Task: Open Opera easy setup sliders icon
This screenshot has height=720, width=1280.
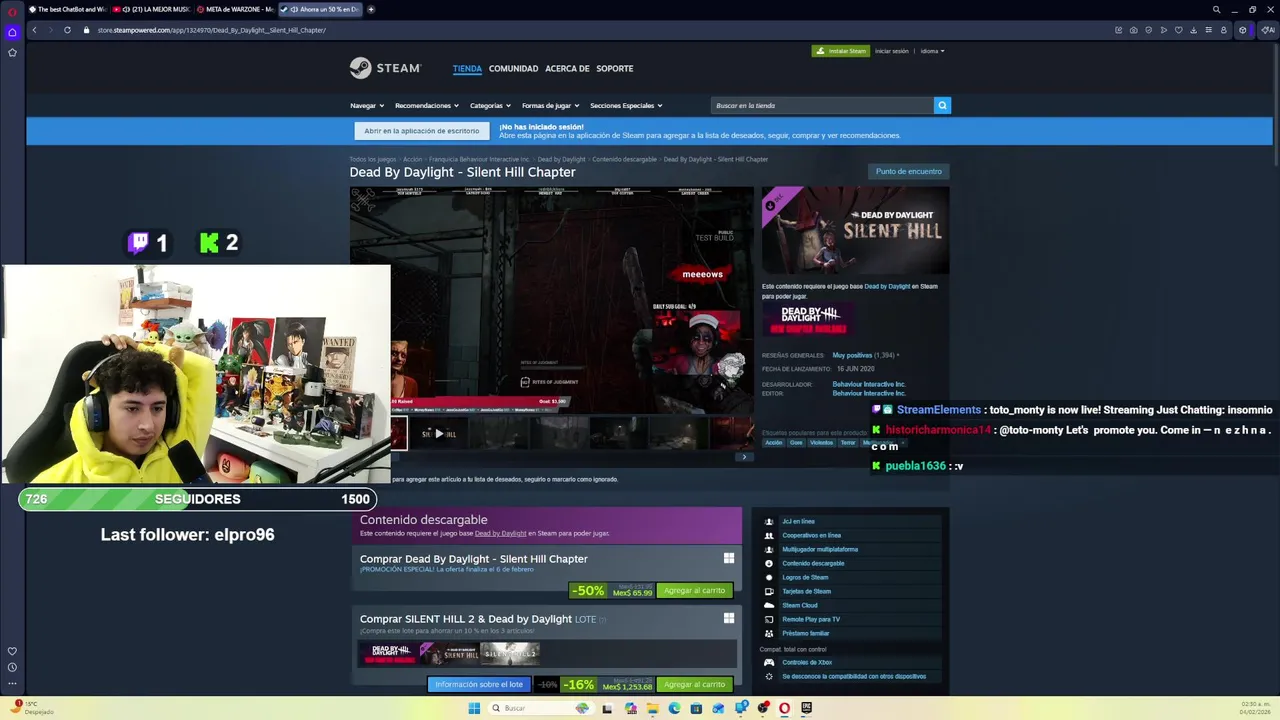Action: 1208,30
